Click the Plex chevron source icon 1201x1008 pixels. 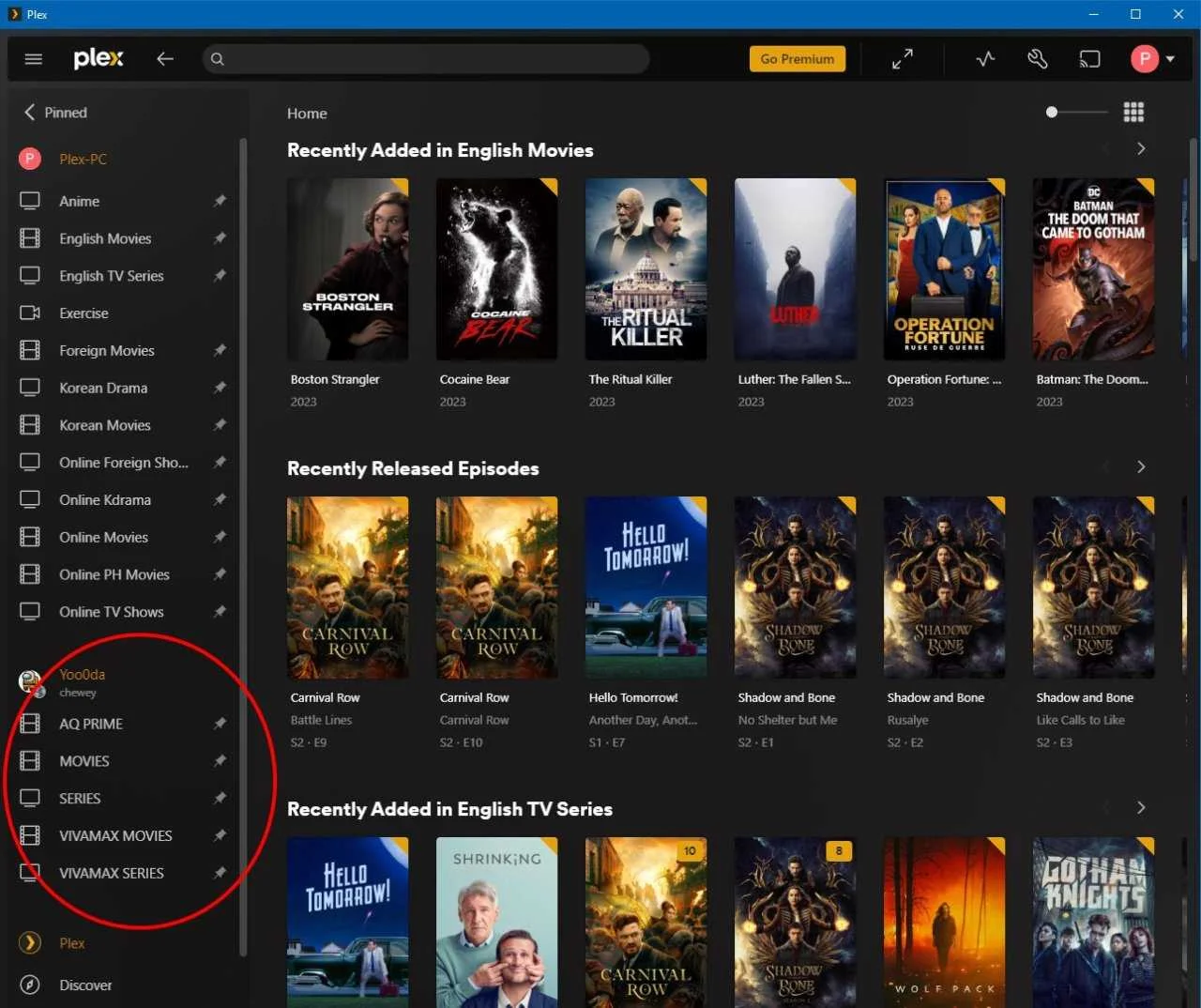tap(30, 943)
